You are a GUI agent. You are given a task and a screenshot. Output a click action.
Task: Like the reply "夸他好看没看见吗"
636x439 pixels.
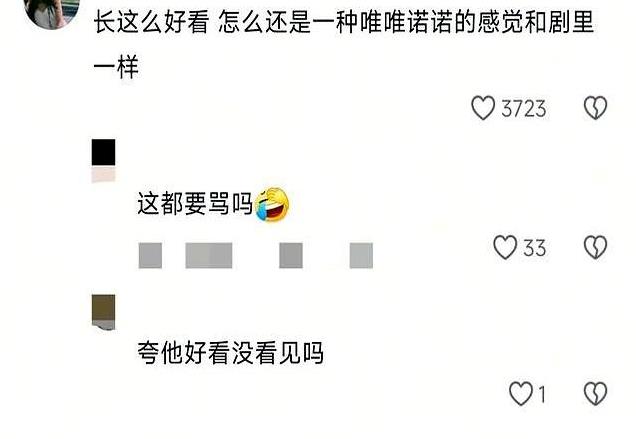pos(521,394)
